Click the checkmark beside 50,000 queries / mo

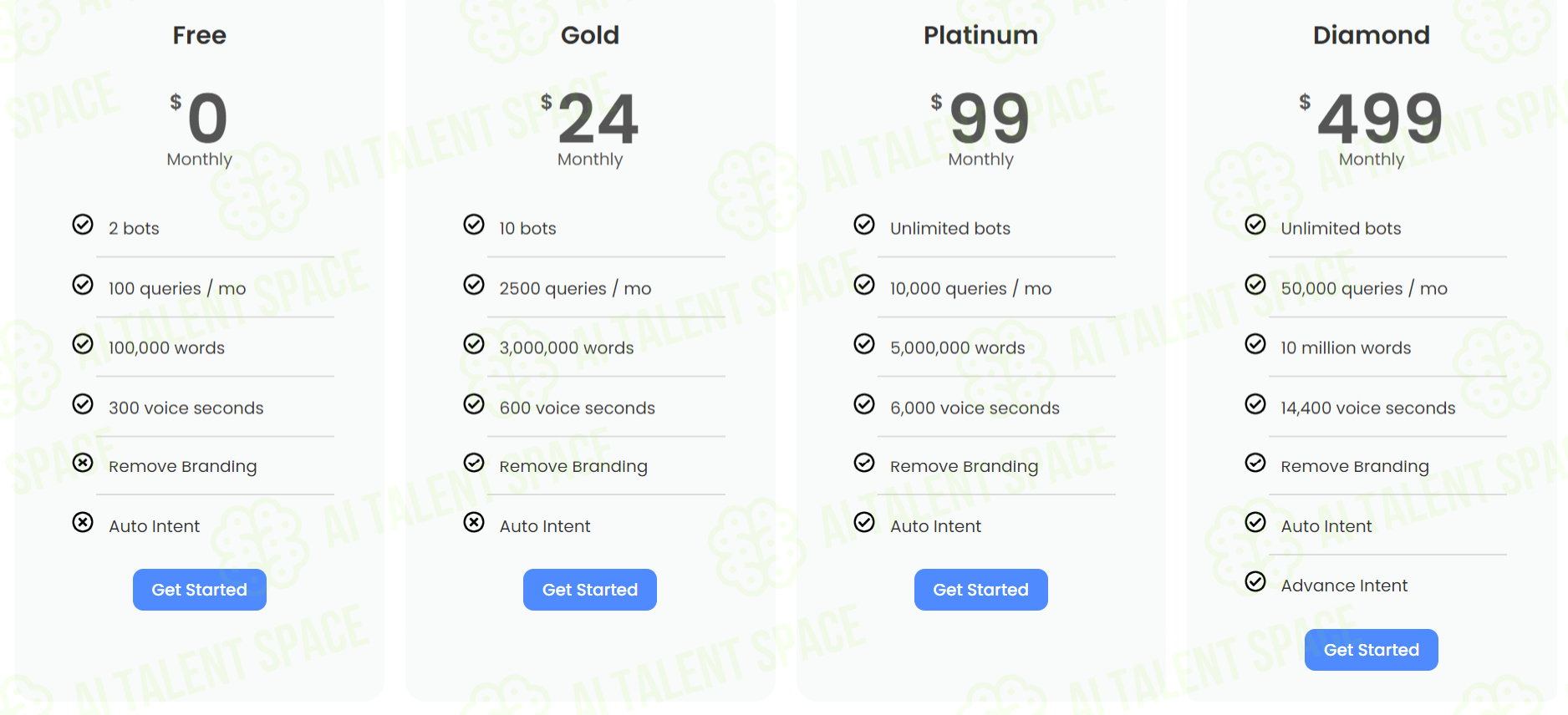click(1255, 285)
